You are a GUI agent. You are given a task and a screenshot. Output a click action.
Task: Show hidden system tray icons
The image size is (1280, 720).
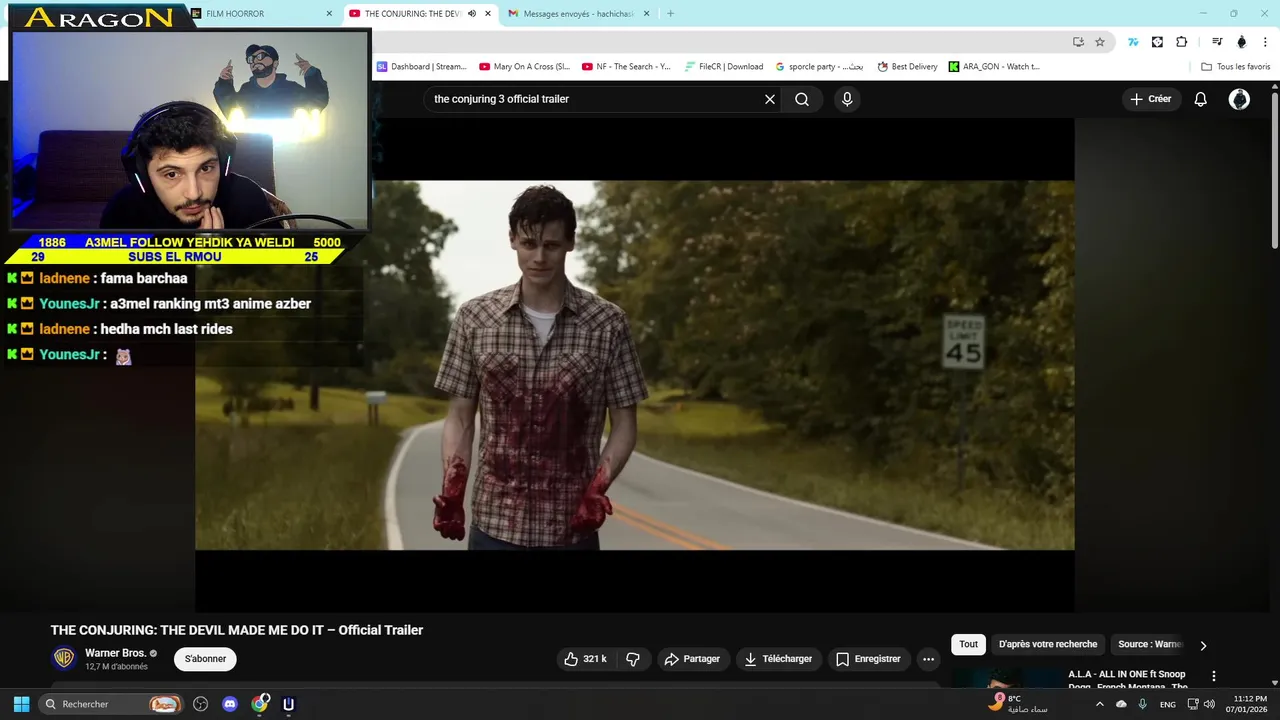click(x=1100, y=704)
